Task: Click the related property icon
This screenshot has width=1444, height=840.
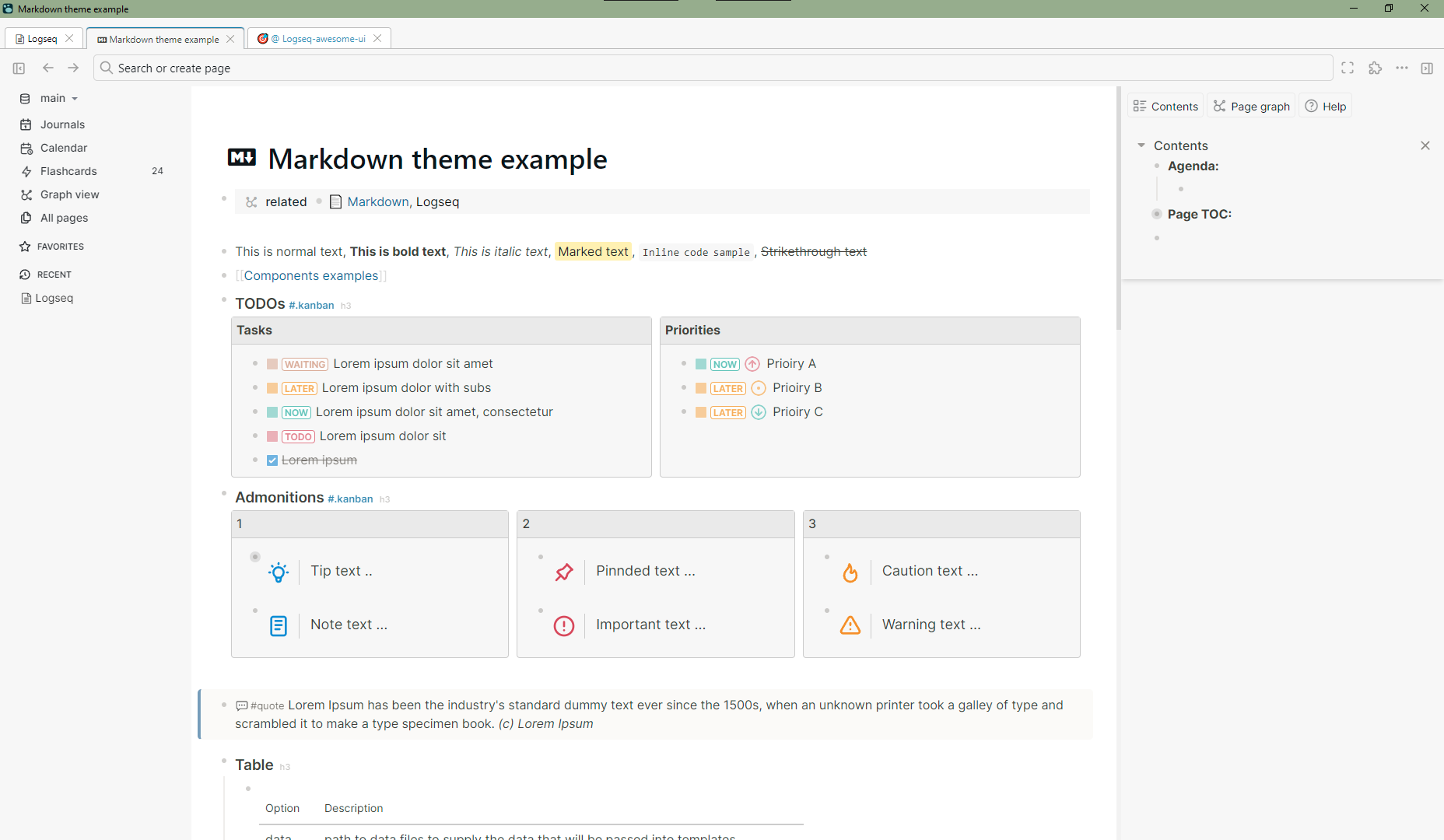Action: (x=251, y=202)
